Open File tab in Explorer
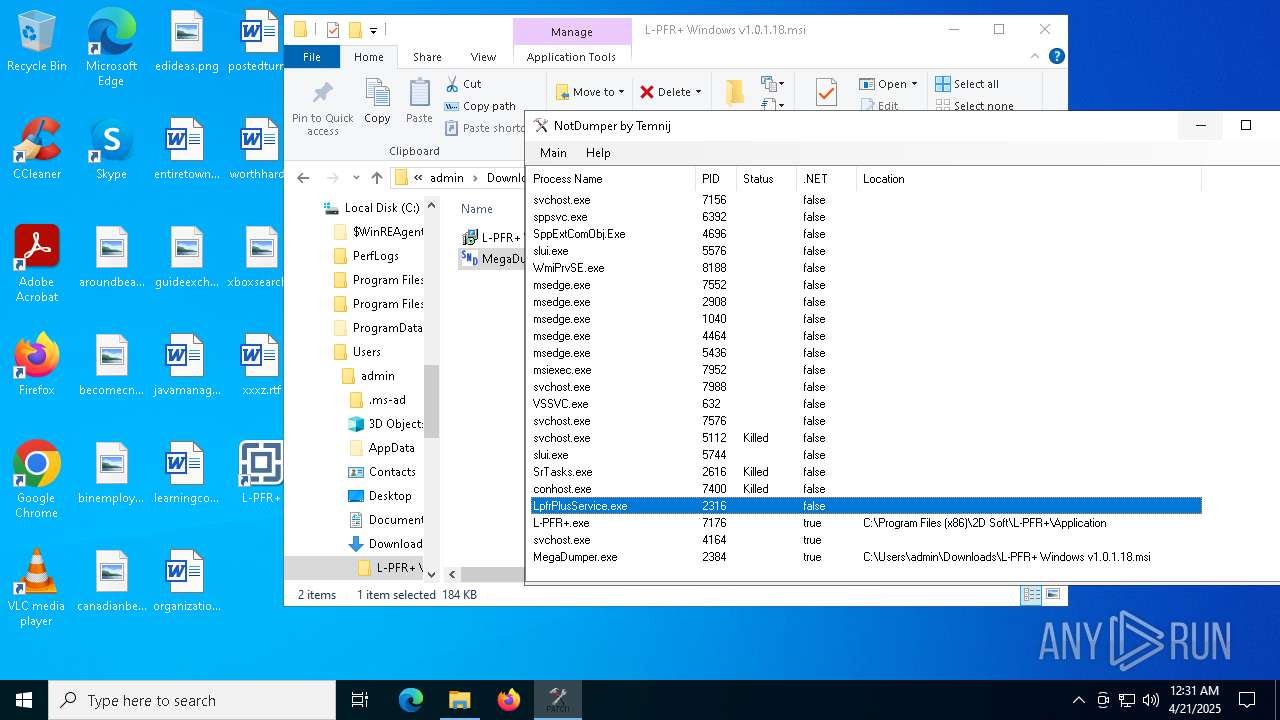1280x720 pixels. [312, 57]
